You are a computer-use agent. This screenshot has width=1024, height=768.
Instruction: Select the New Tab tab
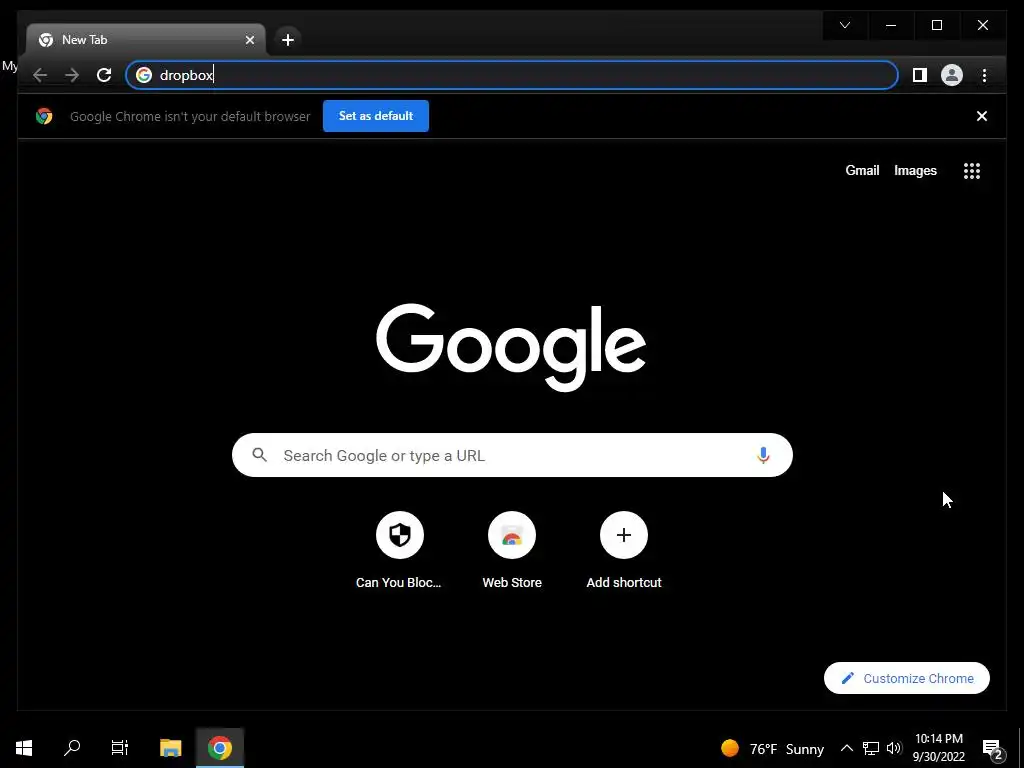pyautogui.click(x=146, y=40)
